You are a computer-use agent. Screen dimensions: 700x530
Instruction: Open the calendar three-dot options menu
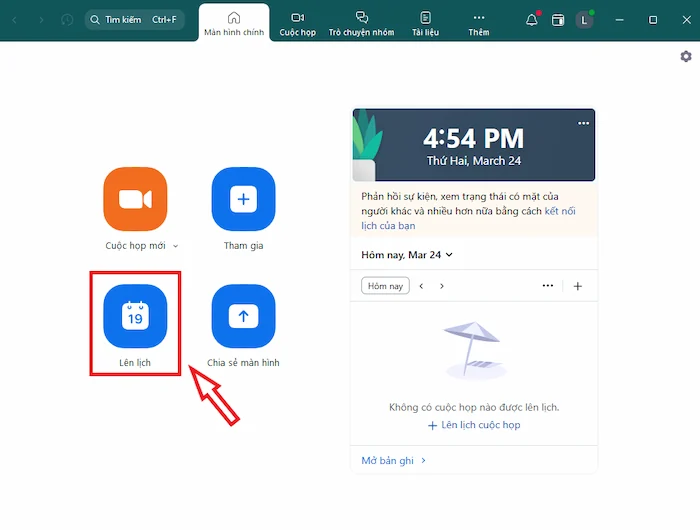547,286
